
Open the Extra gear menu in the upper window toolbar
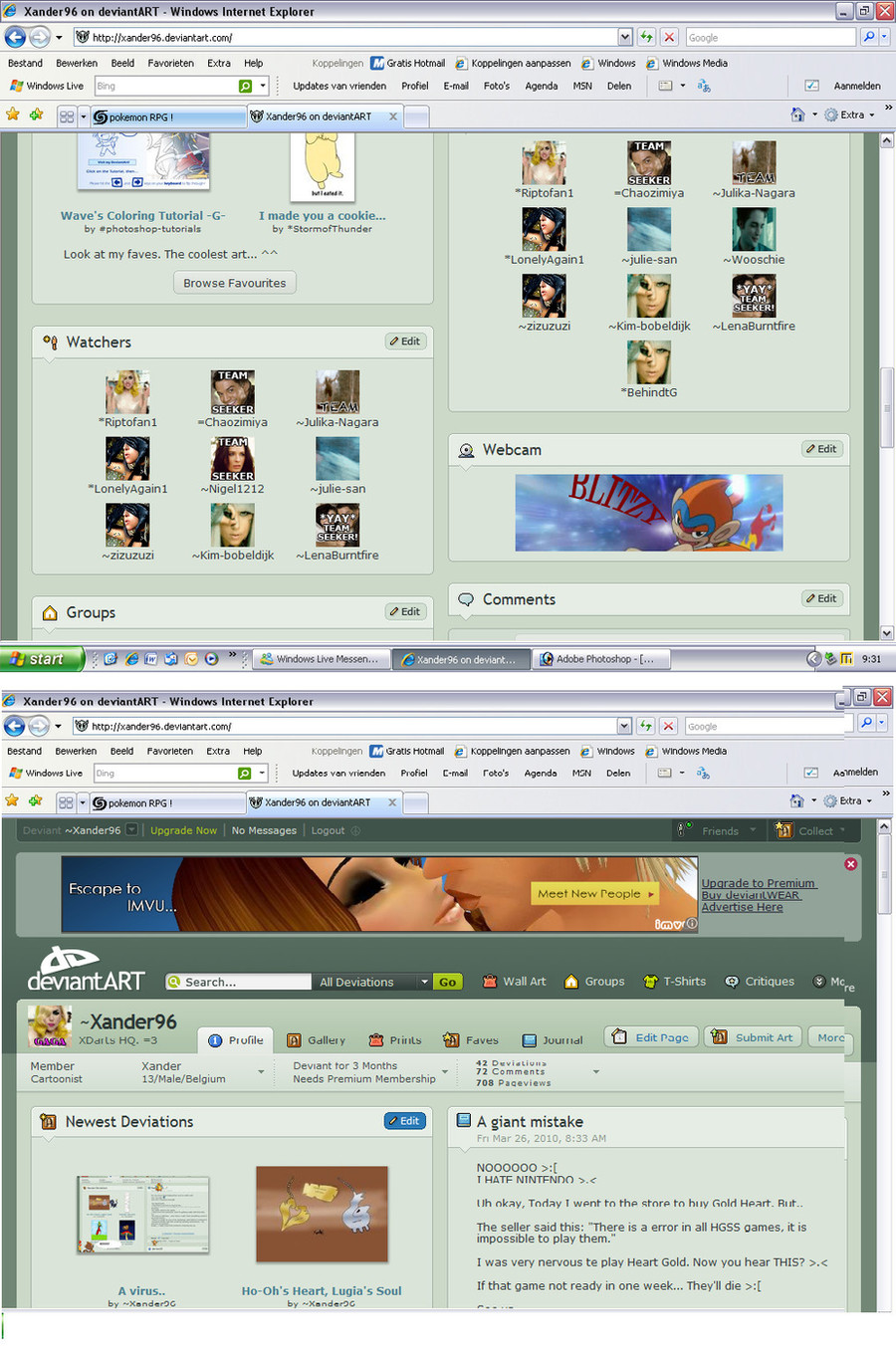[848, 114]
